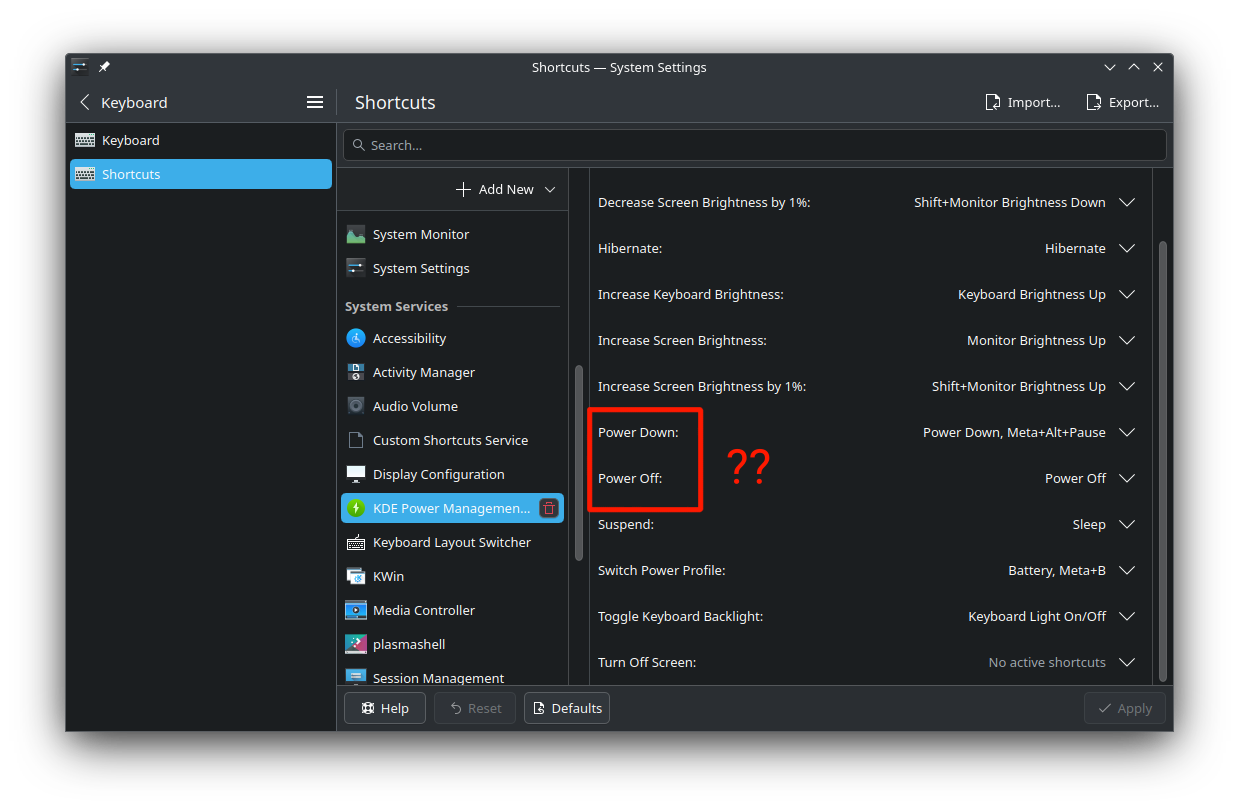This screenshot has width=1240, height=810.
Task: Select the Audio Volume service icon
Action: point(355,406)
